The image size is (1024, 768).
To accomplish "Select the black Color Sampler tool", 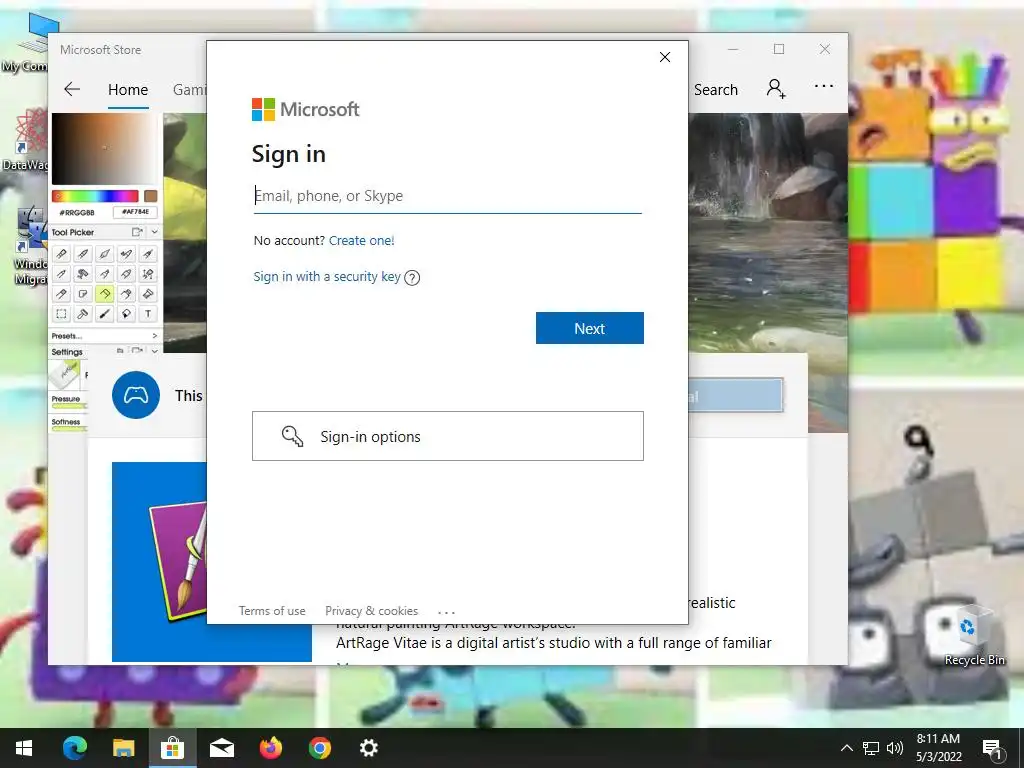I will point(104,314).
